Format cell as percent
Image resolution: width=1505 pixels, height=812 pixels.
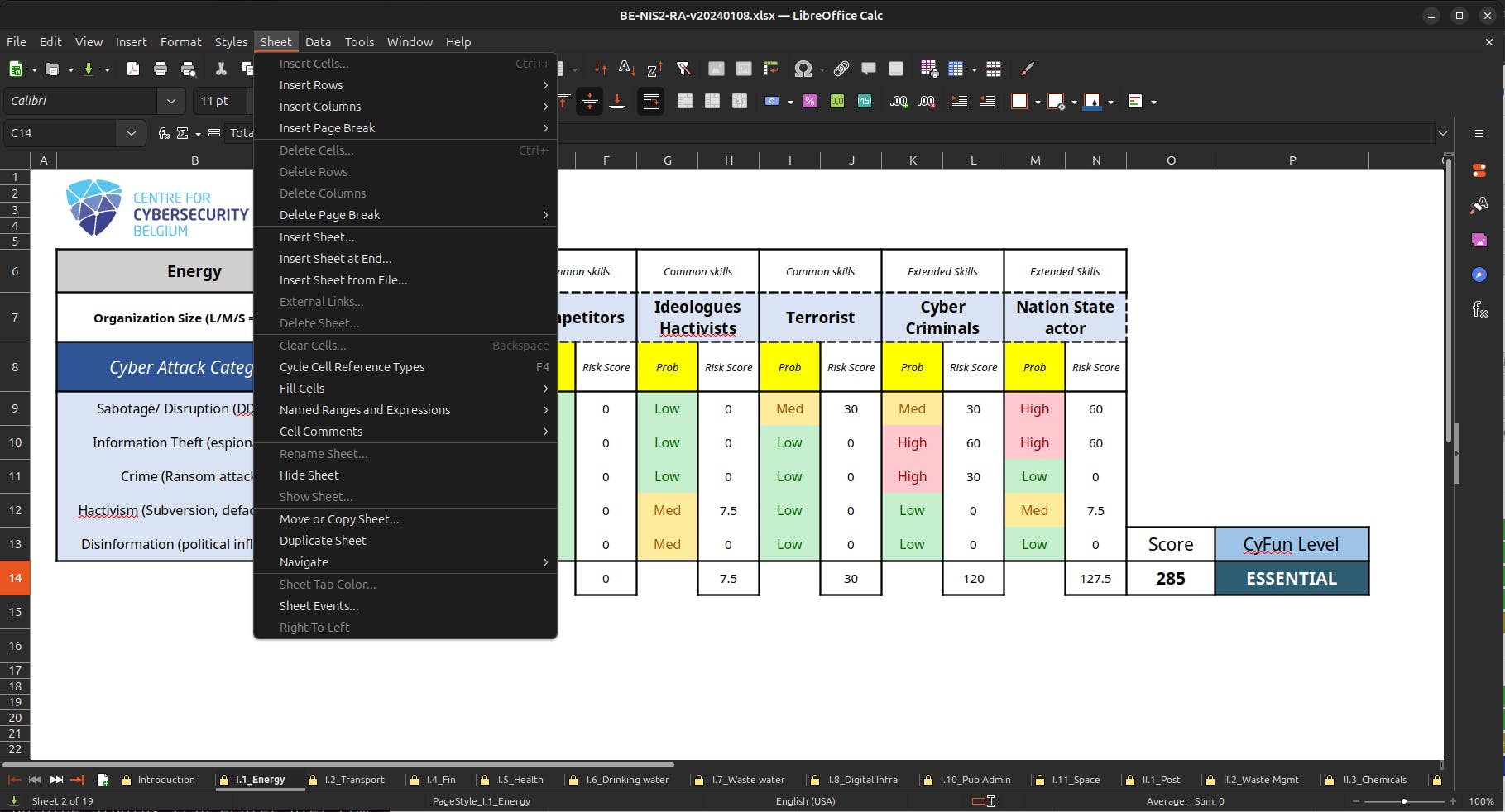810,101
